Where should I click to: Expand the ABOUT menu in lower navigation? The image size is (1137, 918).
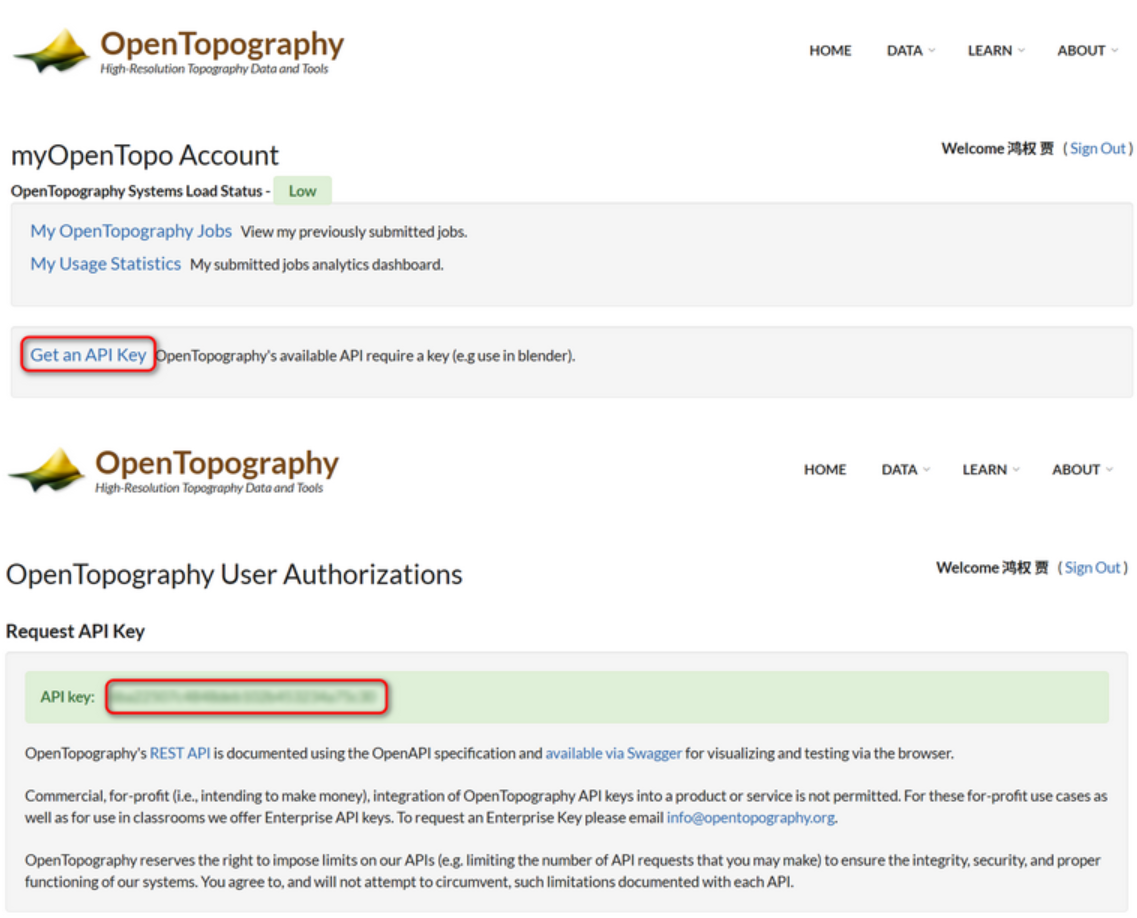pyautogui.click(x=1082, y=470)
